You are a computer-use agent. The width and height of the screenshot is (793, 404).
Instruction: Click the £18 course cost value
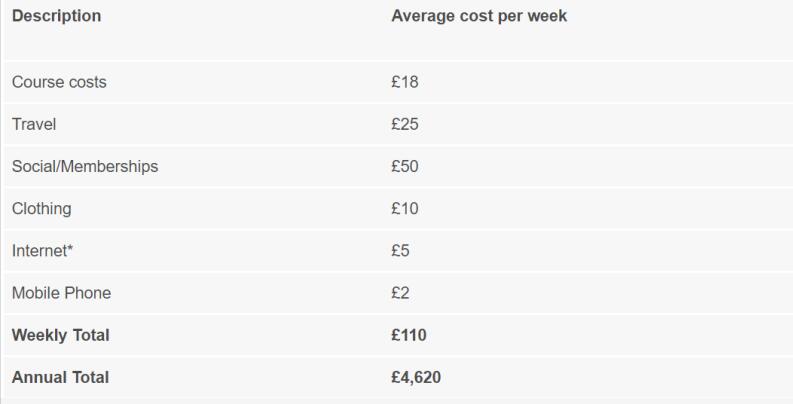coord(404,82)
